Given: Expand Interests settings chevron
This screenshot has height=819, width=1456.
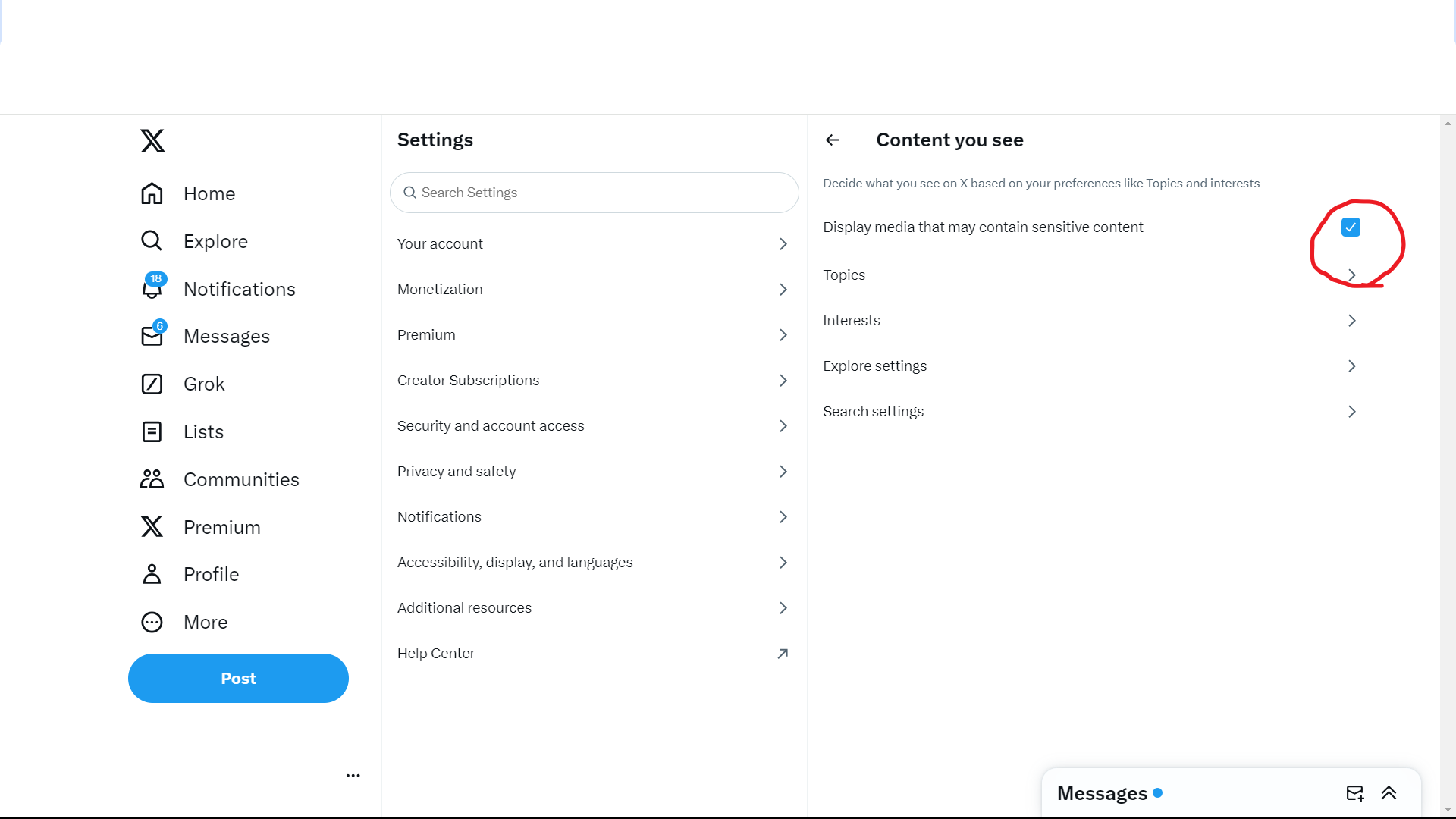Looking at the screenshot, I should pos(1351,320).
